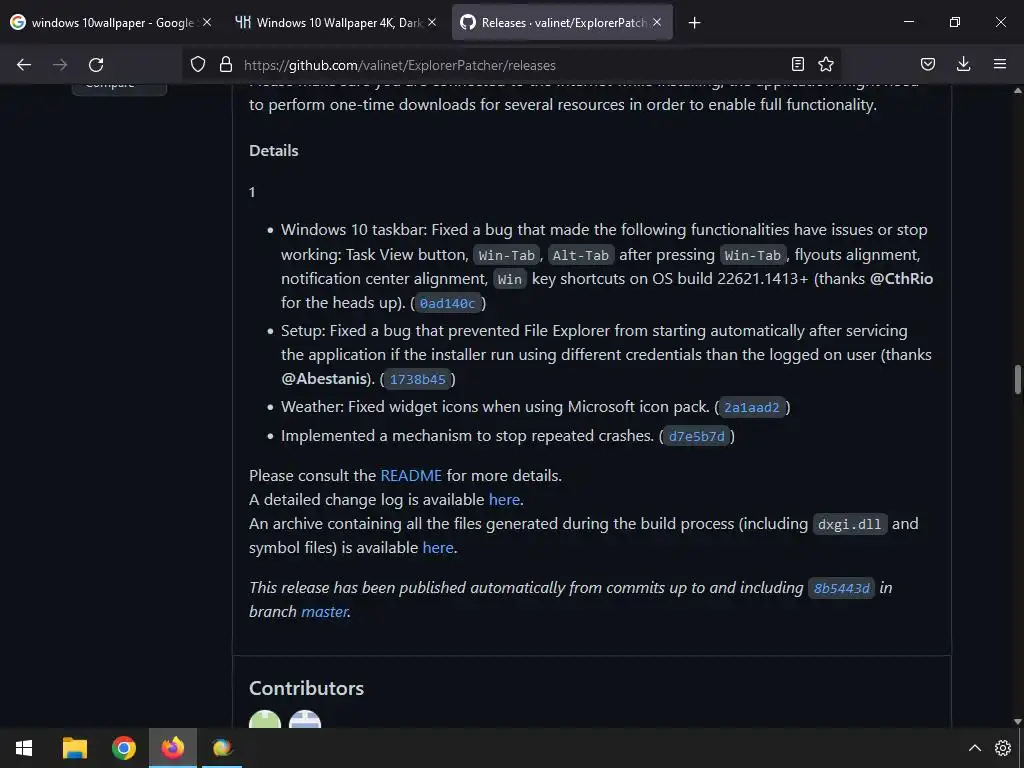Save page to Pocket
The height and width of the screenshot is (768, 1024).
pyautogui.click(x=928, y=64)
